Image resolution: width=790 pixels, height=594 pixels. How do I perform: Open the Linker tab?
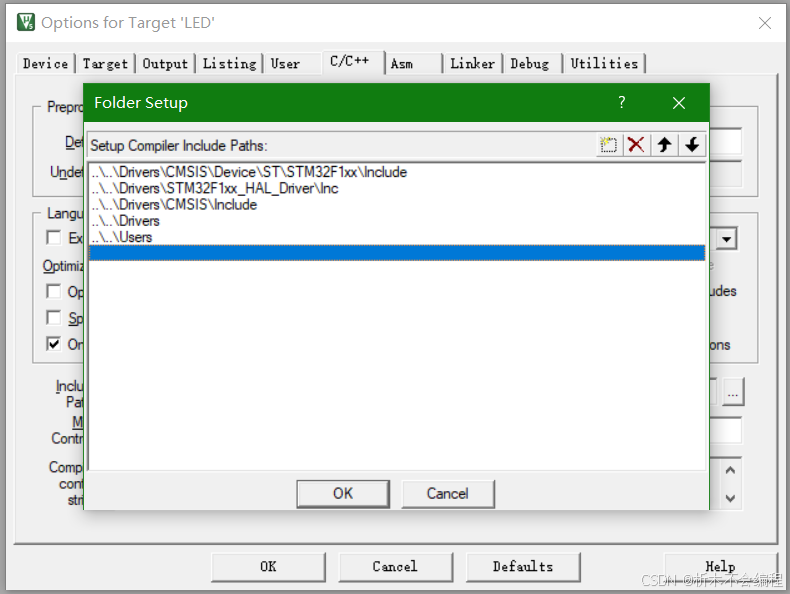(472, 63)
